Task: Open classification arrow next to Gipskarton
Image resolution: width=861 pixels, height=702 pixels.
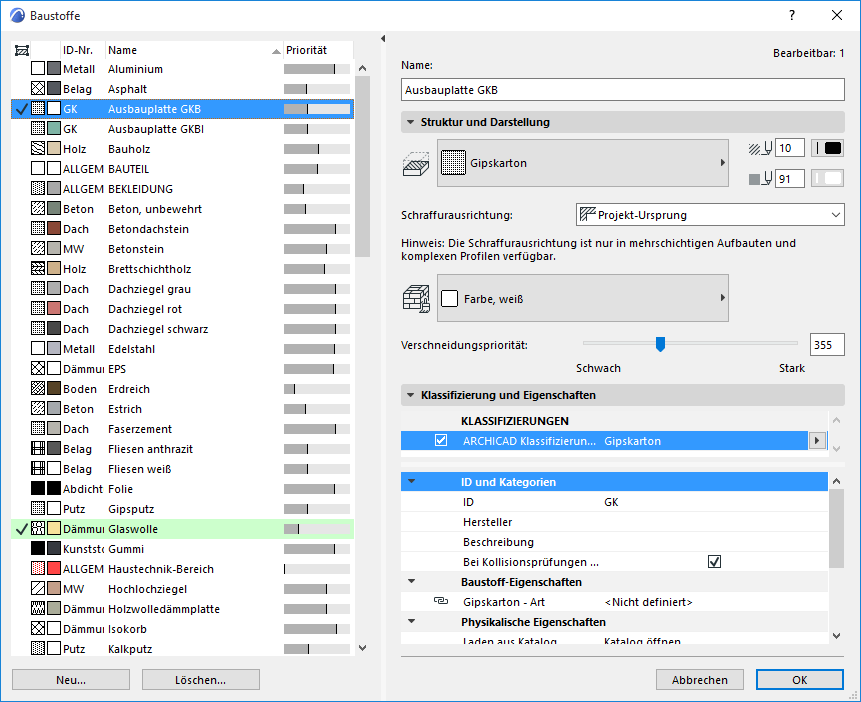Action: tap(817, 441)
